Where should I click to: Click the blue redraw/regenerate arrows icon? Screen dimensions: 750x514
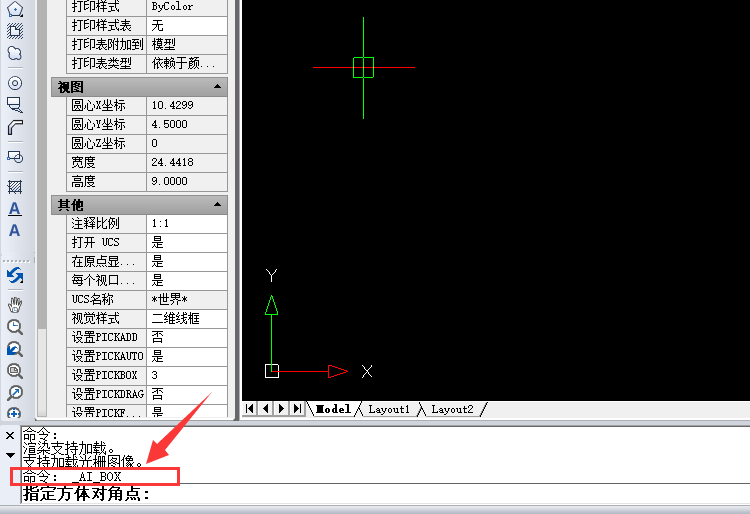(x=15, y=275)
